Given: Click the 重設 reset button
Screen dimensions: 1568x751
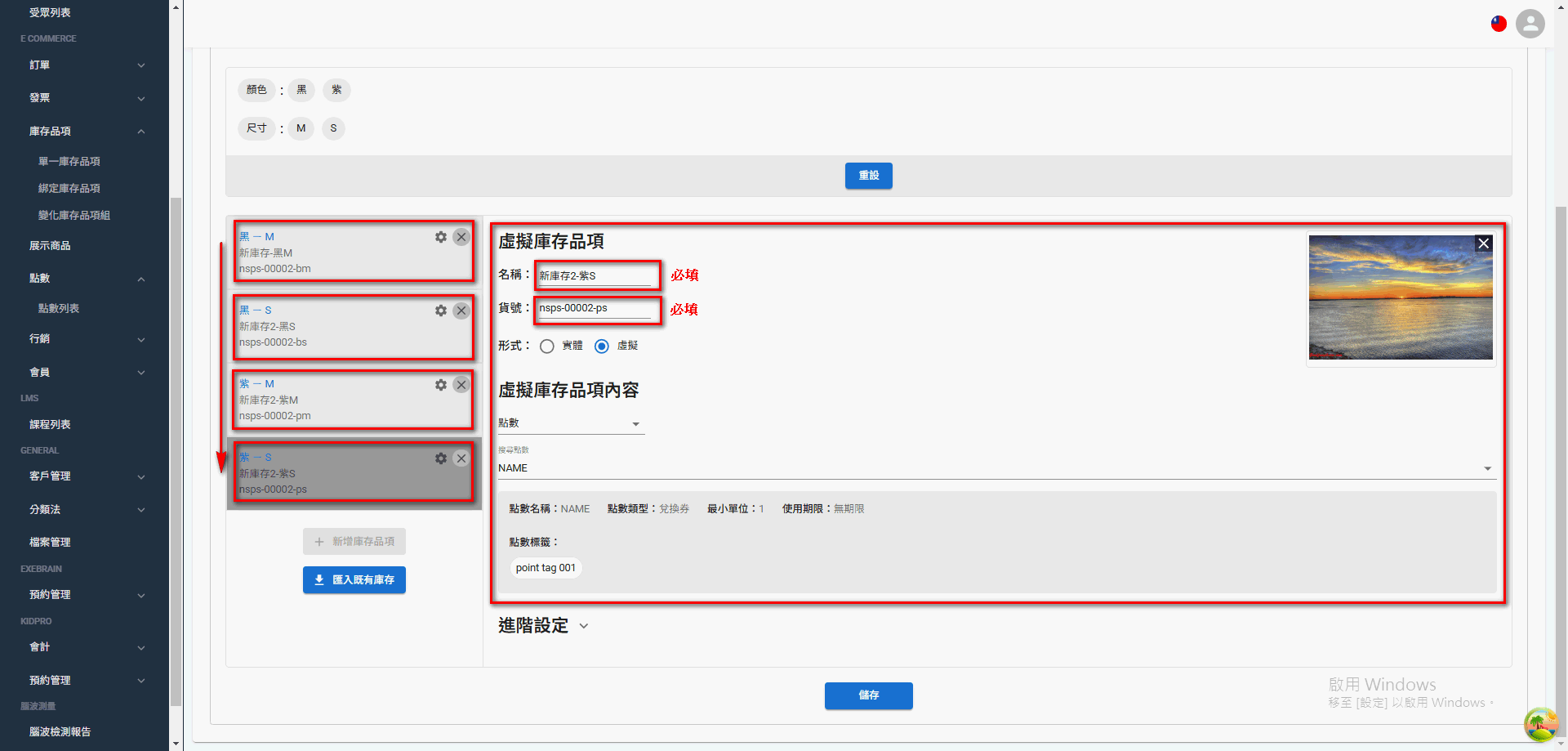Looking at the screenshot, I should click(x=869, y=176).
